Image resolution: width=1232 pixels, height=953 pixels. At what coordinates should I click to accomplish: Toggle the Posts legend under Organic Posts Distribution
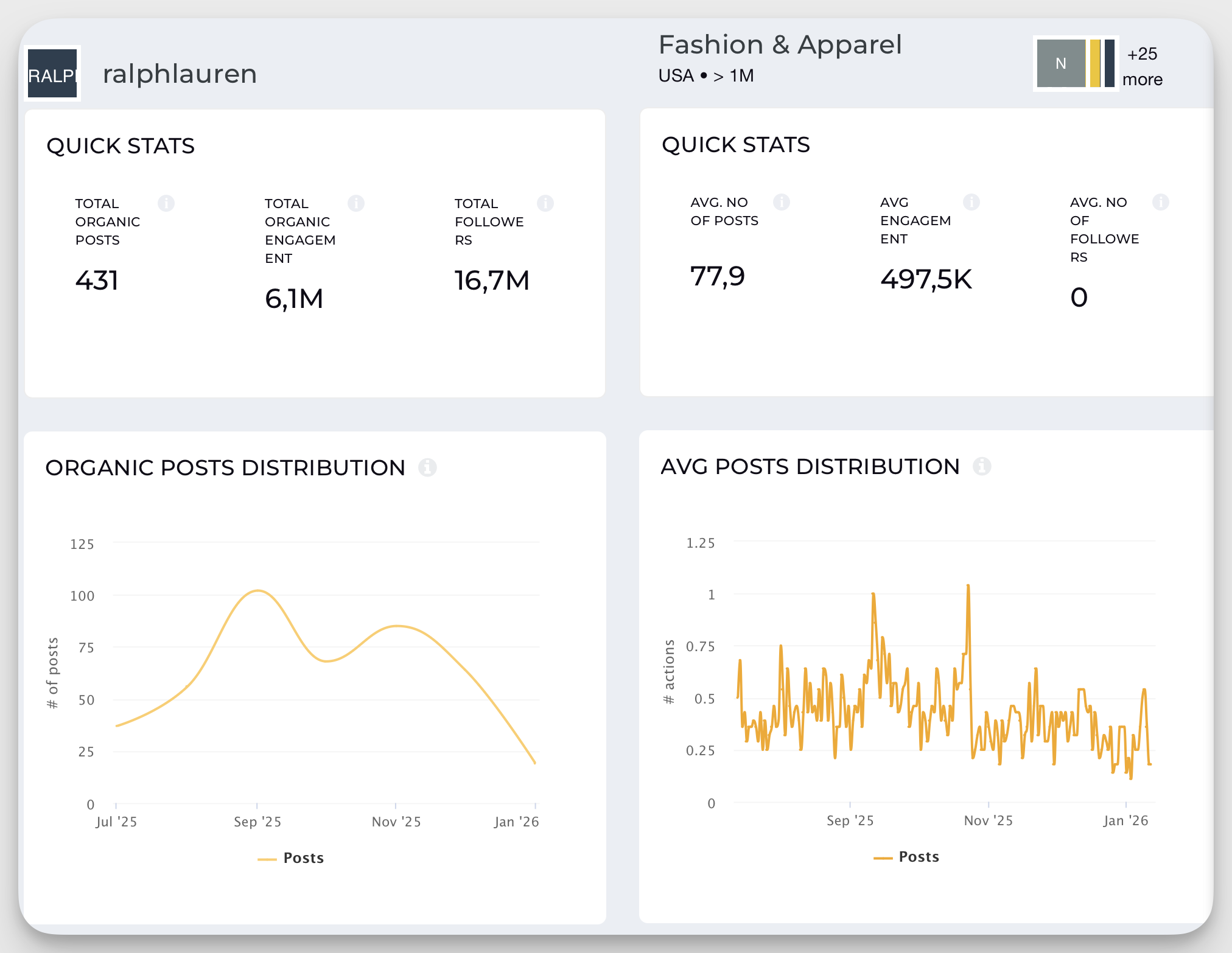pos(290,858)
